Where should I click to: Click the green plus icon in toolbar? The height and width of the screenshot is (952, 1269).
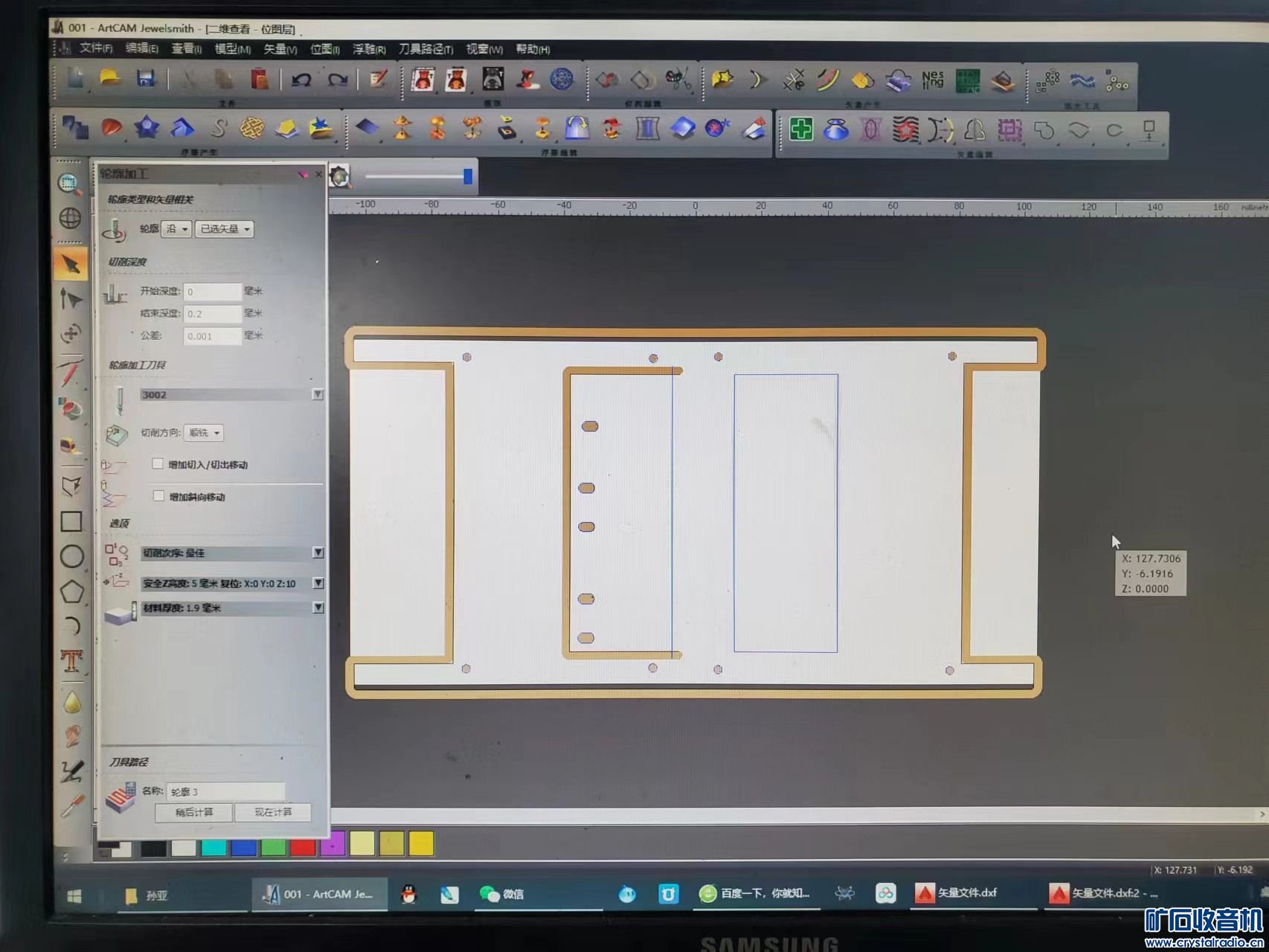pos(801,129)
